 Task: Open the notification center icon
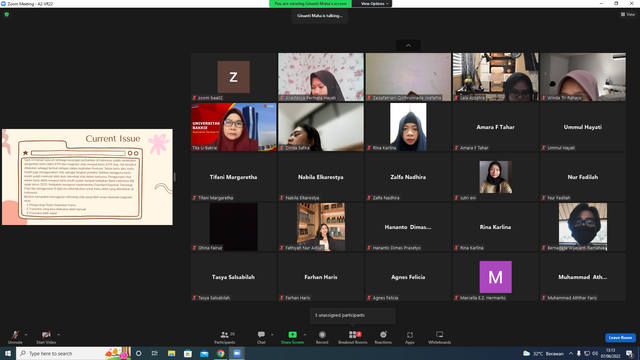(x=629, y=353)
